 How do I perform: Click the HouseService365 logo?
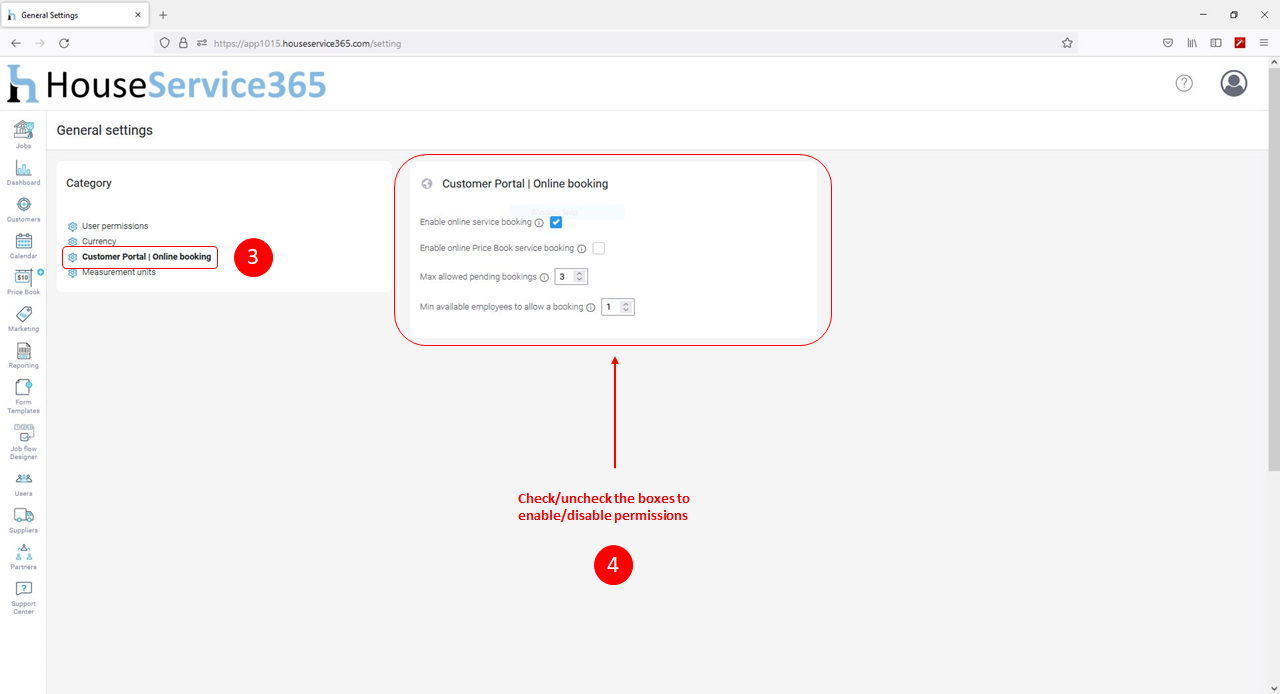pos(167,84)
